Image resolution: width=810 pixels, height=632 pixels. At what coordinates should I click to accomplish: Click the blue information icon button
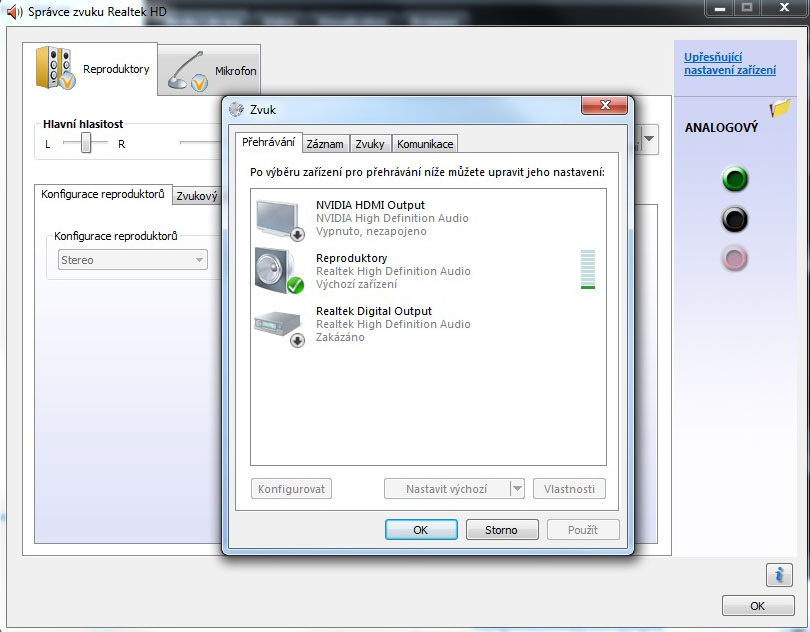[779, 575]
